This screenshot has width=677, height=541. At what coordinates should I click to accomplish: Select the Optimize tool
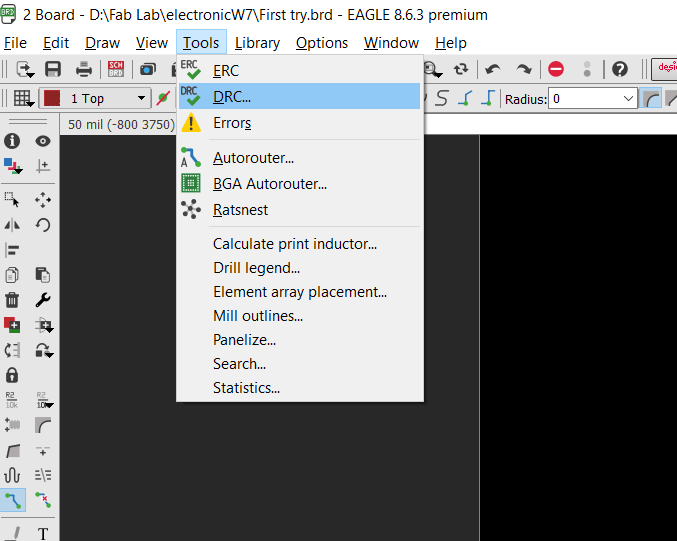pyautogui.click(x=43, y=451)
